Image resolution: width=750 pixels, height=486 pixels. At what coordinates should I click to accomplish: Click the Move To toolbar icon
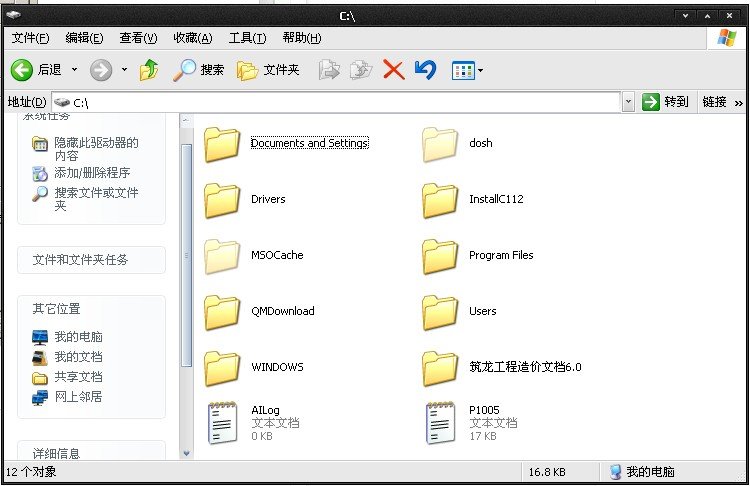pyautogui.click(x=329, y=70)
